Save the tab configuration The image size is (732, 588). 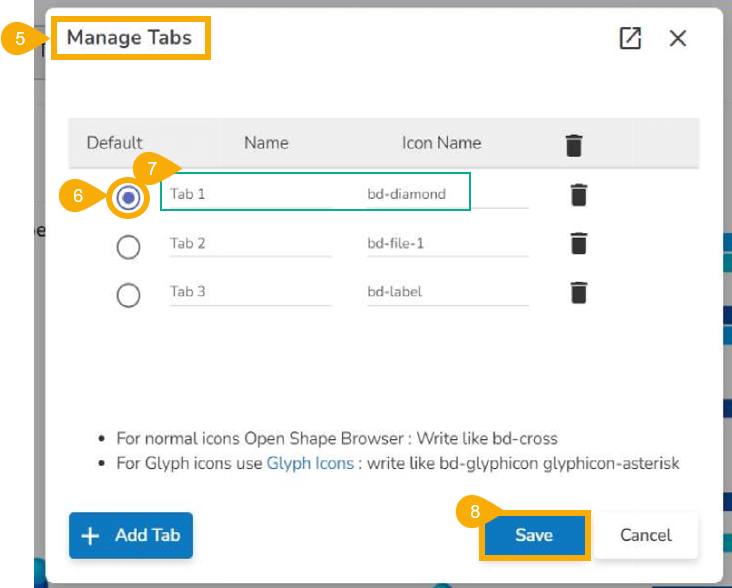click(x=534, y=535)
